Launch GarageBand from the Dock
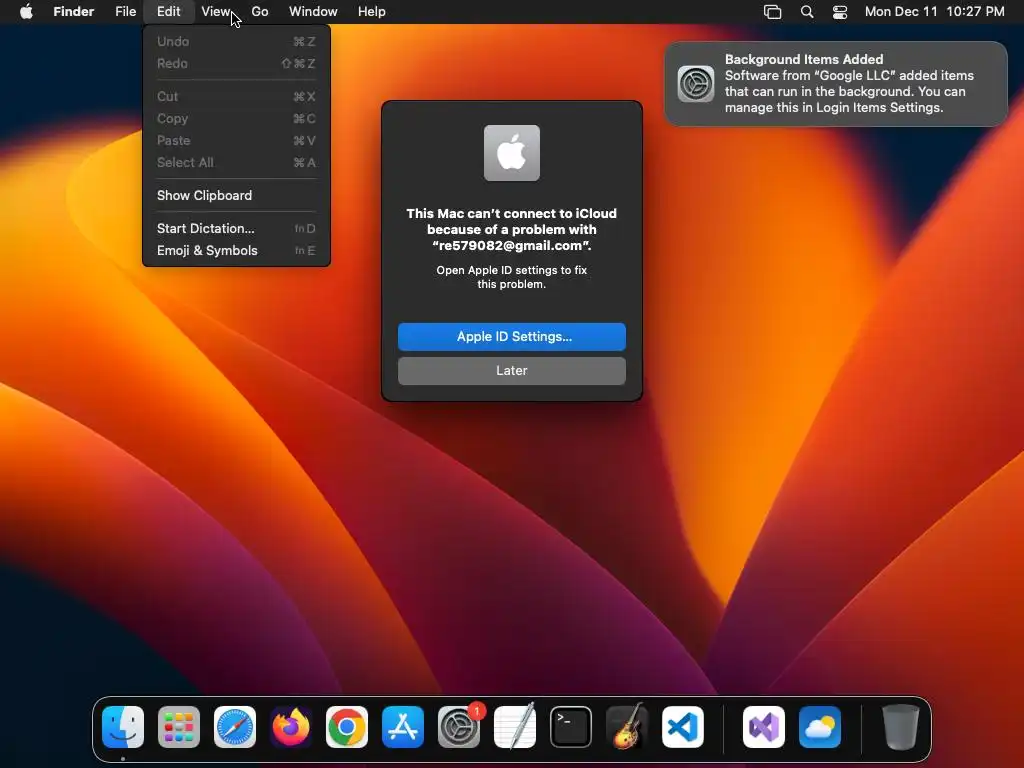The image size is (1024, 768). click(627, 727)
